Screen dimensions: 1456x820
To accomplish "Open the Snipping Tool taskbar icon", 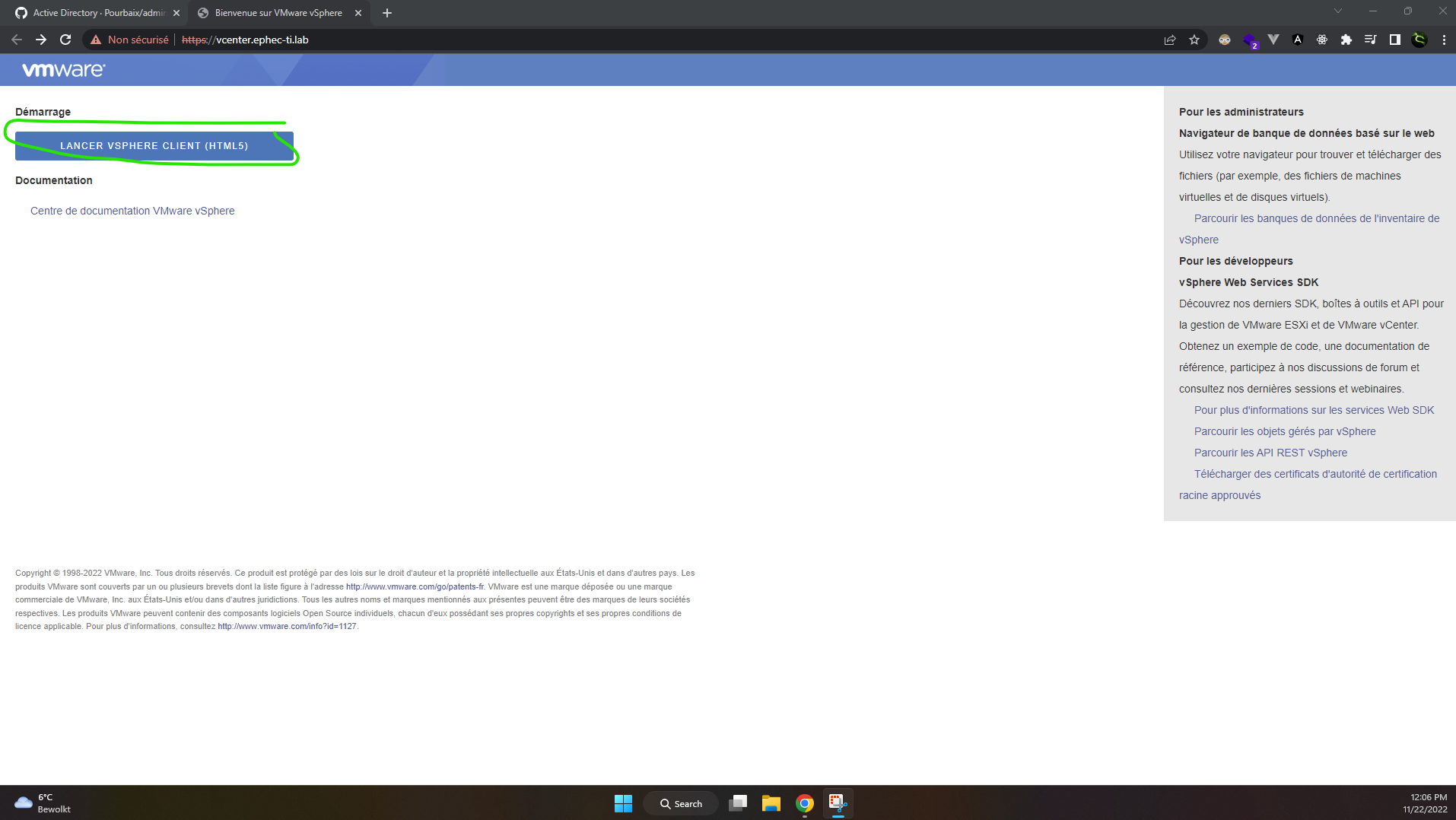I will pos(838,803).
